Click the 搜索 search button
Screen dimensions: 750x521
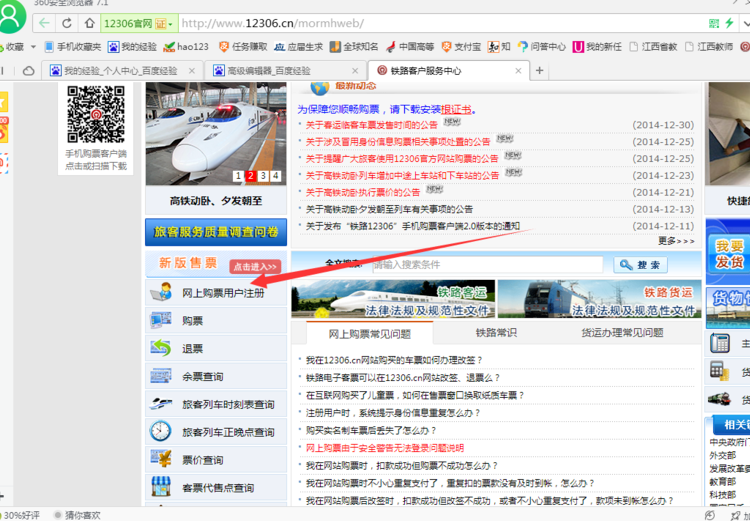640,265
